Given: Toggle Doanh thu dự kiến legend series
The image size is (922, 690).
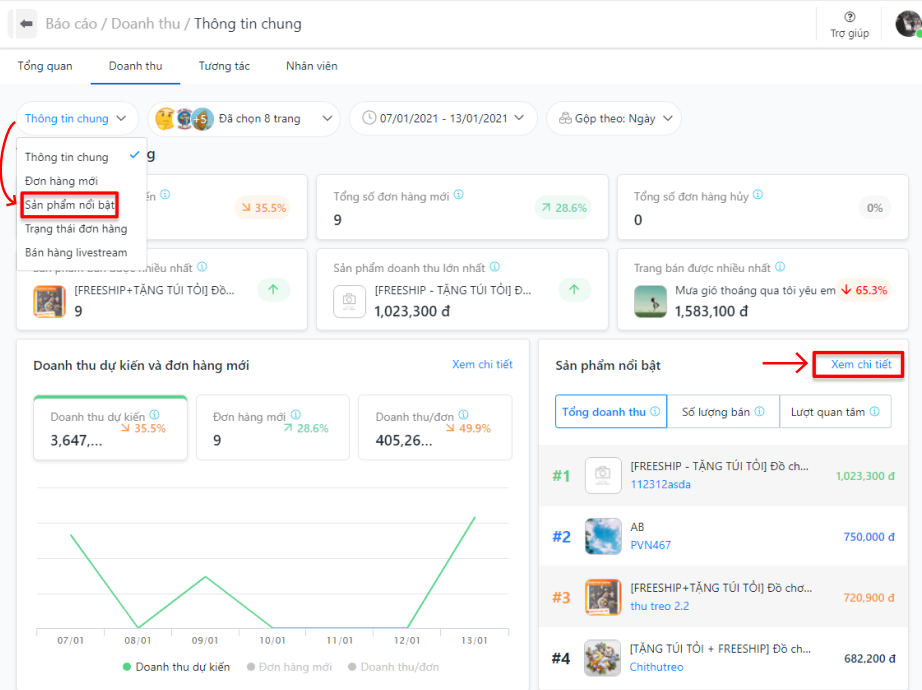Looking at the screenshot, I should click(176, 667).
